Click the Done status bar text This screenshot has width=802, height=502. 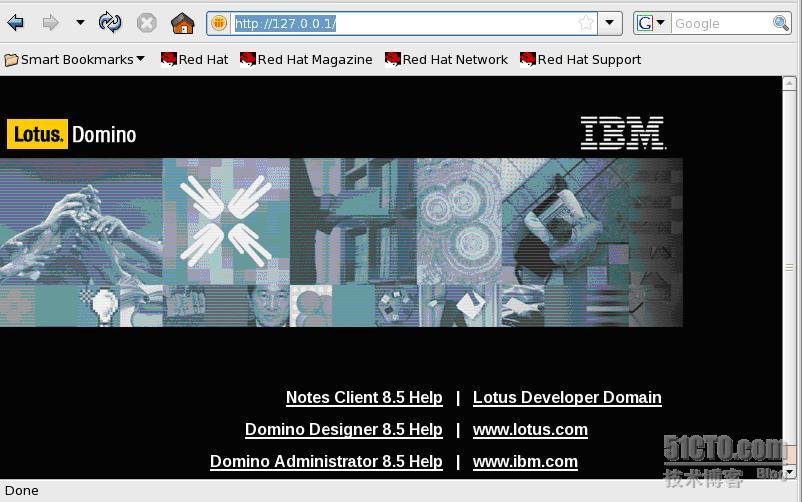pos(21,491)
